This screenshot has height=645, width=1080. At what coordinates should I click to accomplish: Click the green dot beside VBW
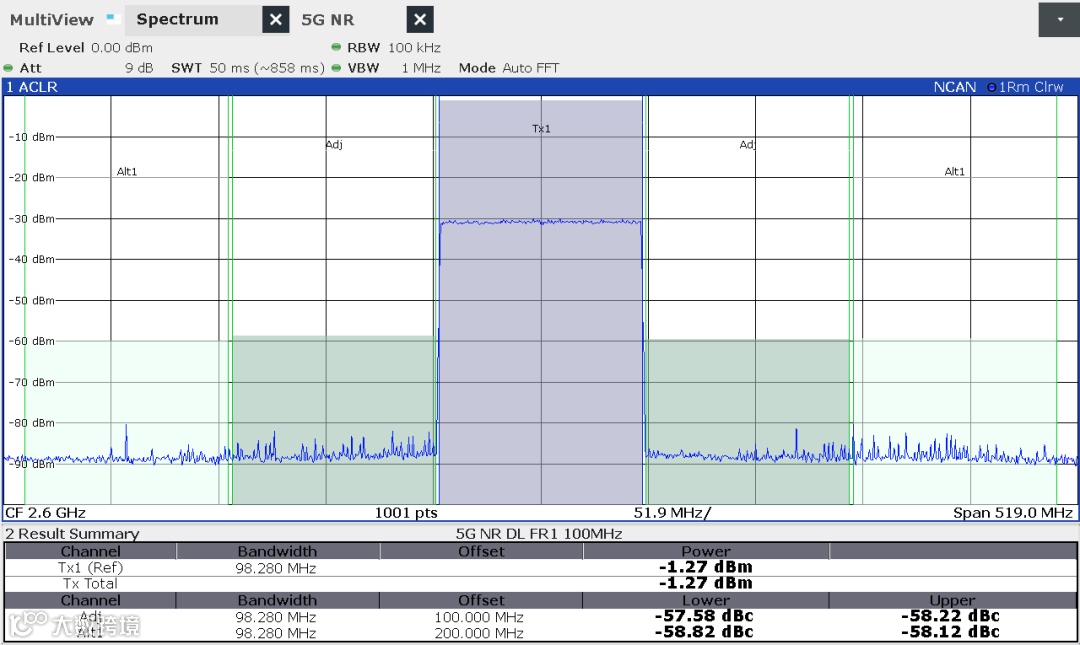(x=336, y=68)
